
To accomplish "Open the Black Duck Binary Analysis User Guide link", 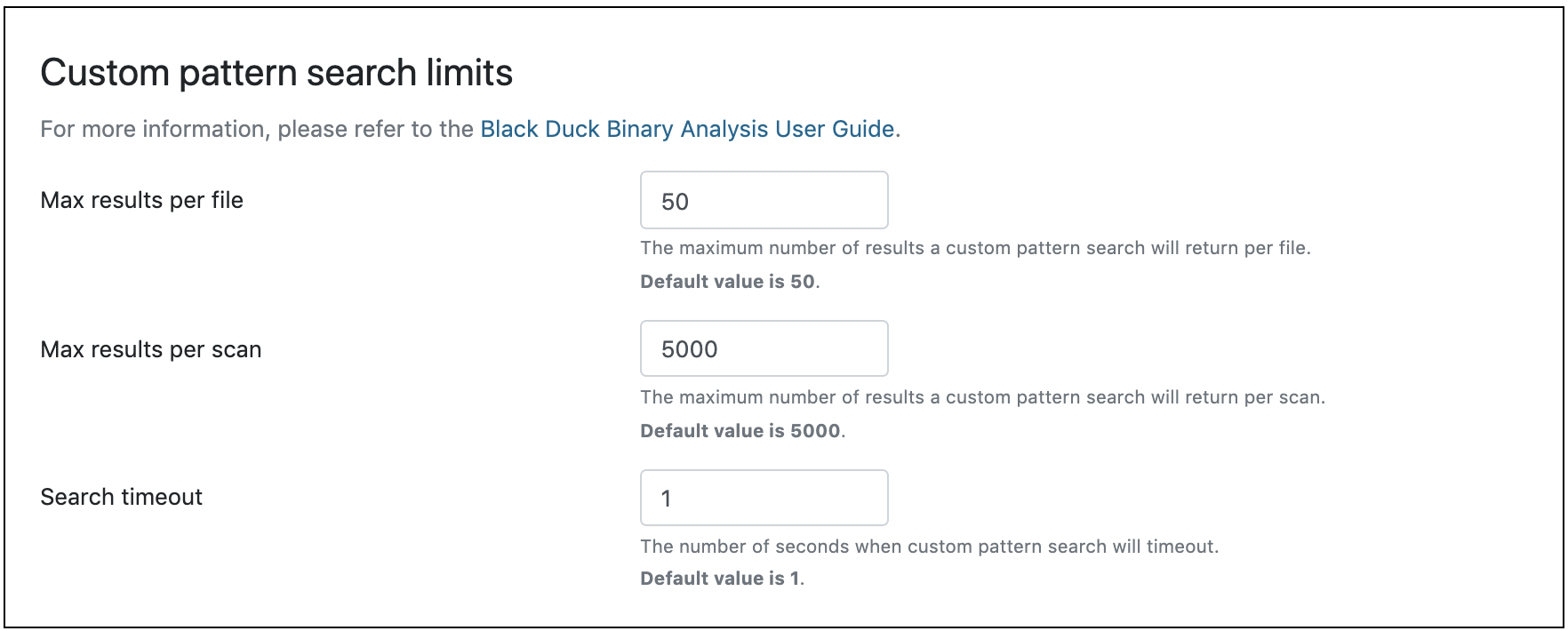I will pyautogui.click(x=686, y=130).
